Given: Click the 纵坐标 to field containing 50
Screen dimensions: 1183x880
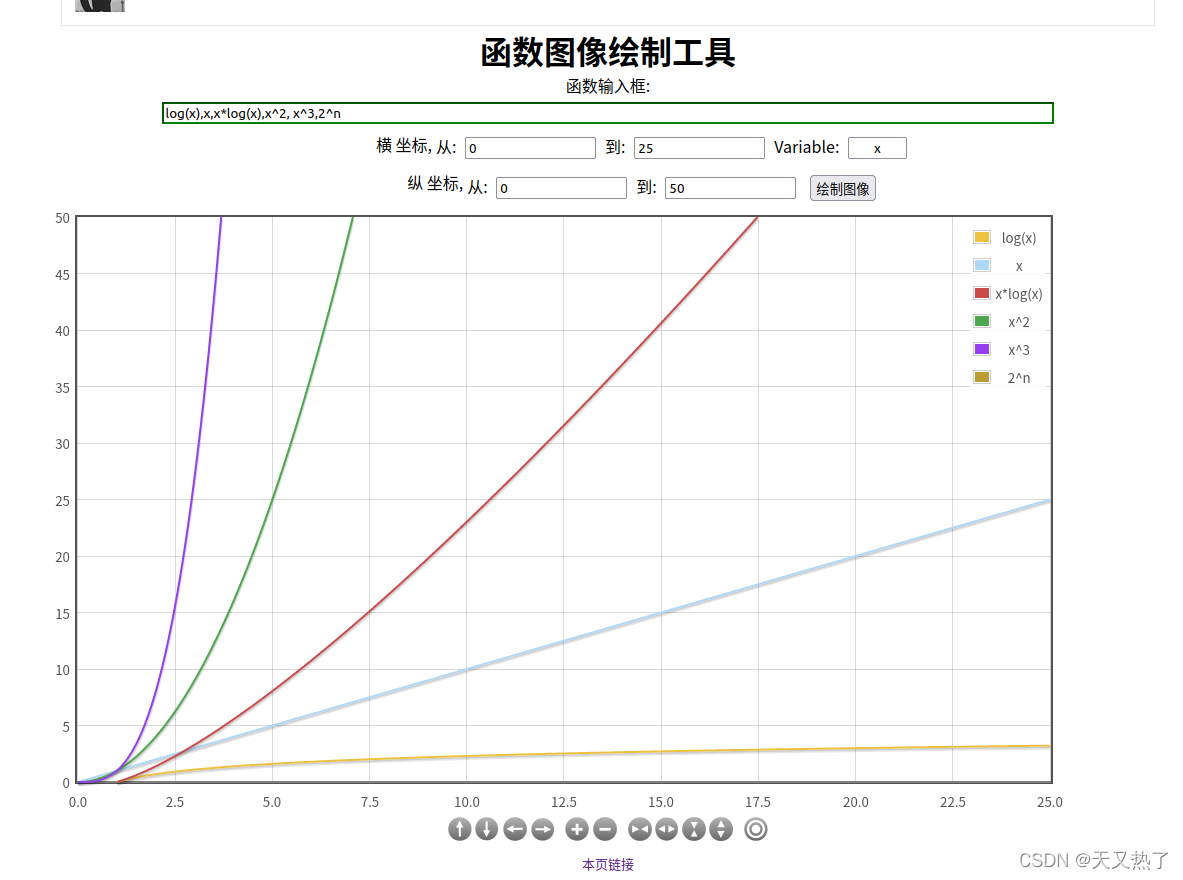Looking at the screenshot, I should (730, 188).
